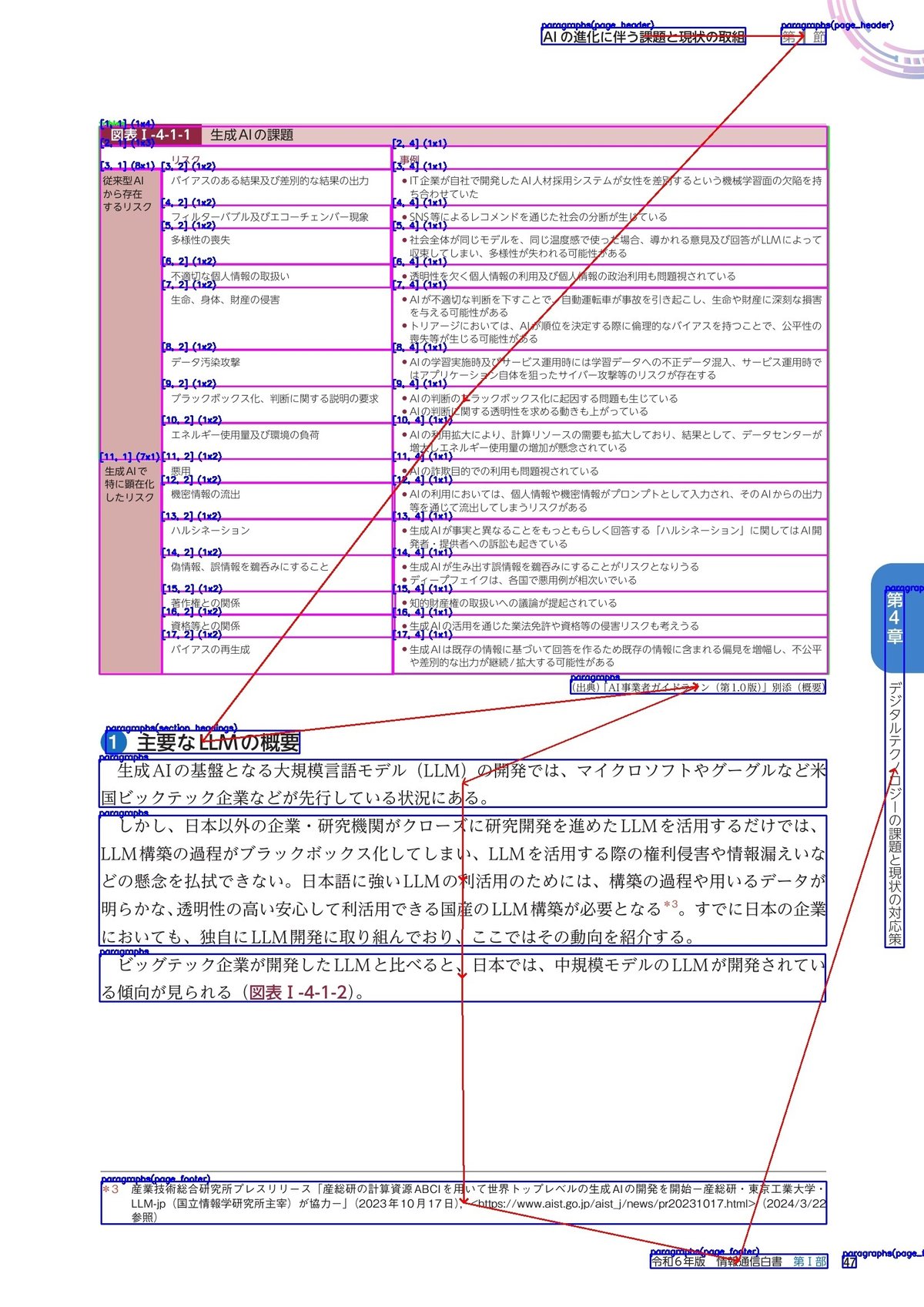Select the figure label '図表Ⅰ-4-1-1'
The width and height of the screenshot is (924, 1307).
(x=150, y=135)
